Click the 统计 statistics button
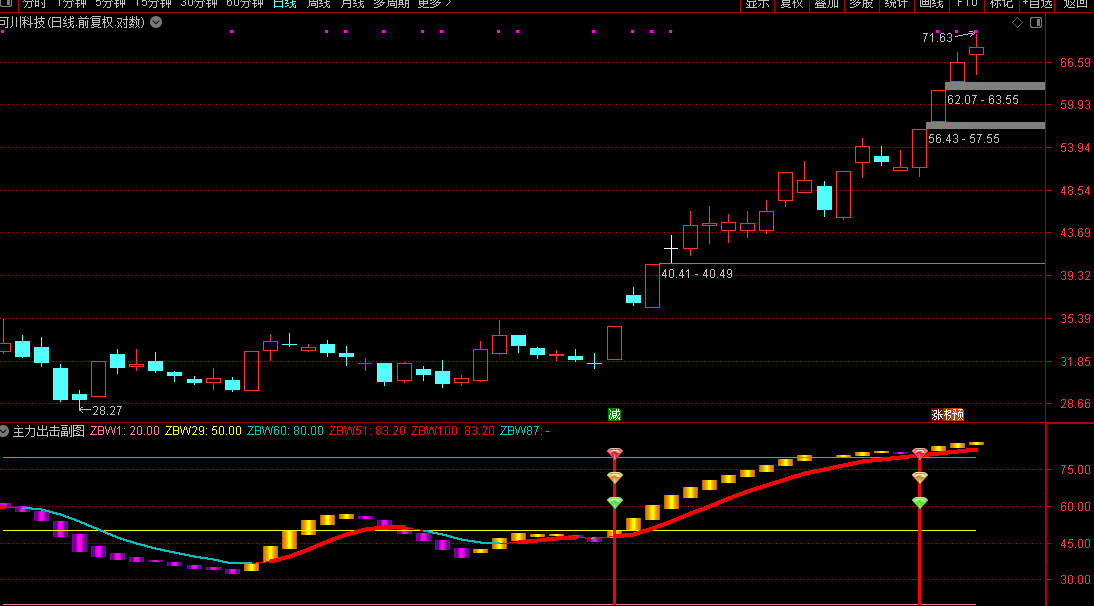Image resolution: width=1094 pixels, height=606 pixels. pyautogui.click(x=897, y=3)
